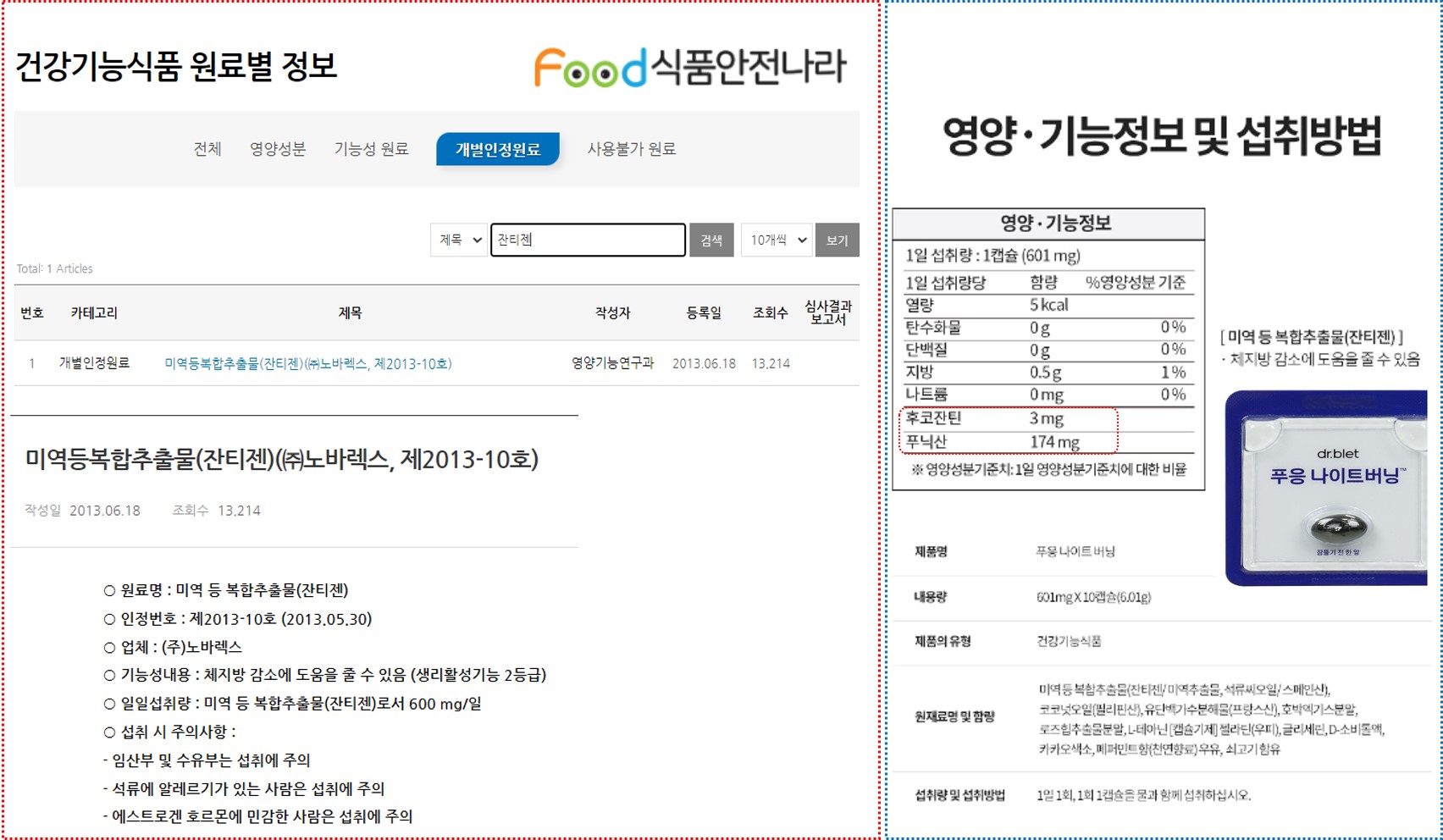Click the 1일 섭취량 : 1캡슐 (601 mg) line

coord(992,256)
